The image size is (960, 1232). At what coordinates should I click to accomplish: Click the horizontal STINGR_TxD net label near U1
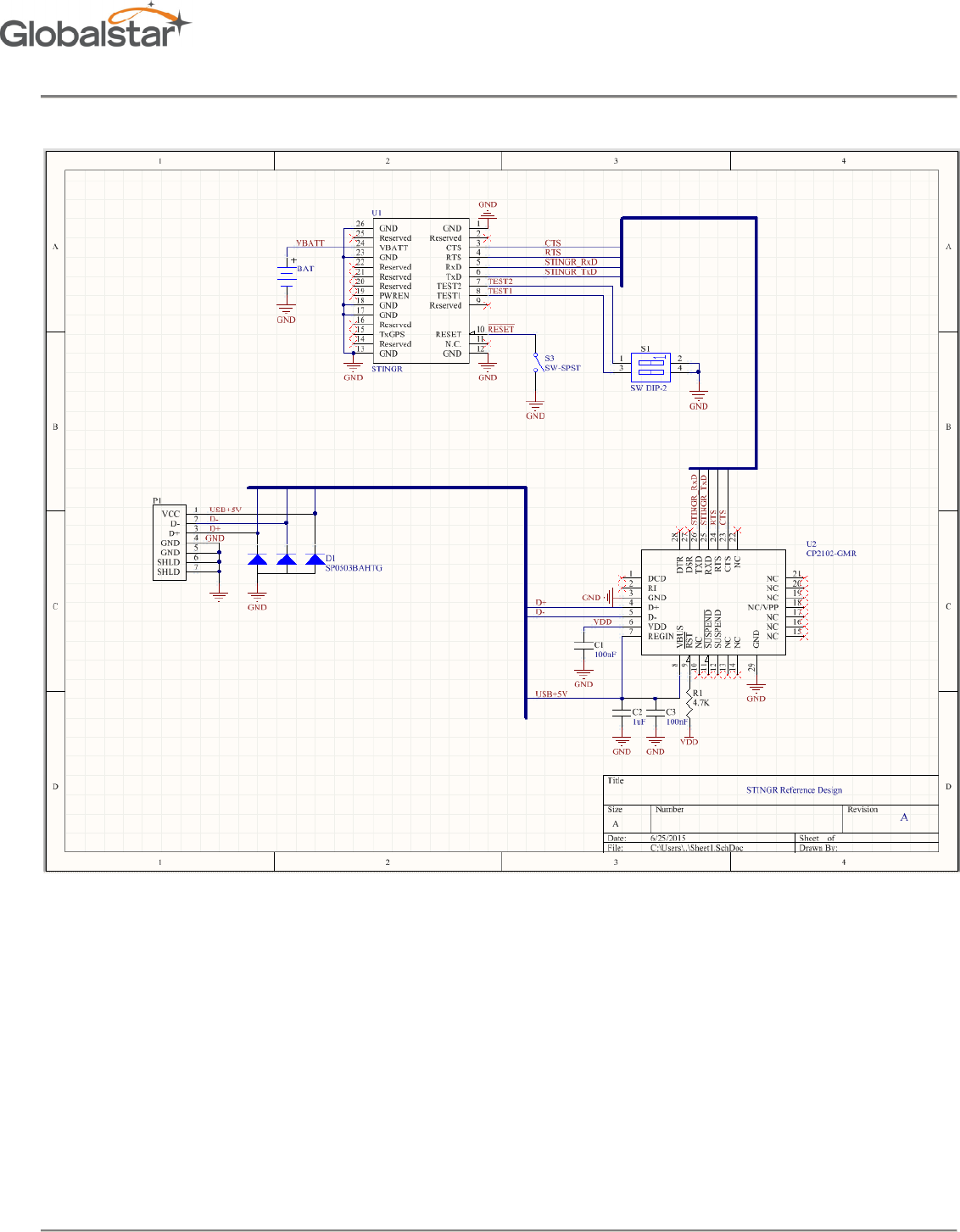571,272
